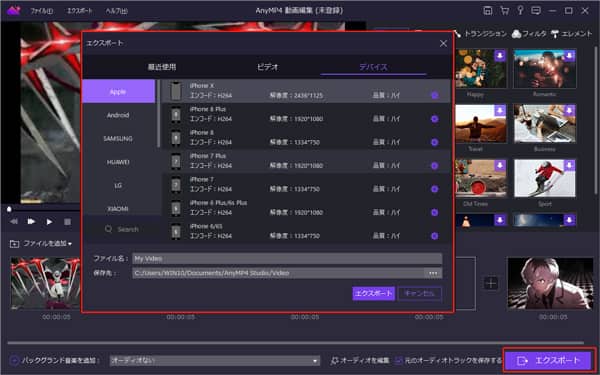Click the next frame playback button

31,222
